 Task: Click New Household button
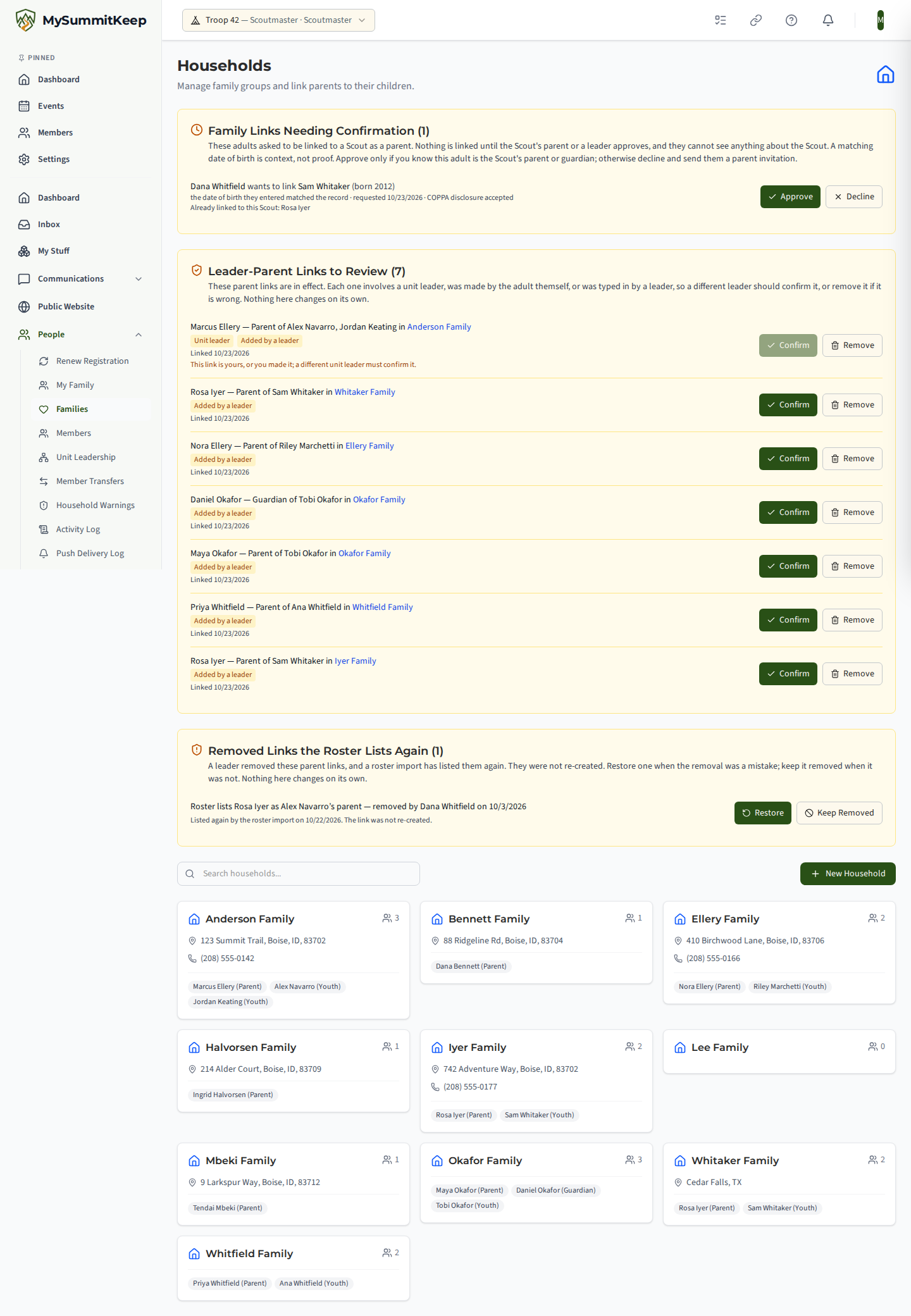pos(848,874)
